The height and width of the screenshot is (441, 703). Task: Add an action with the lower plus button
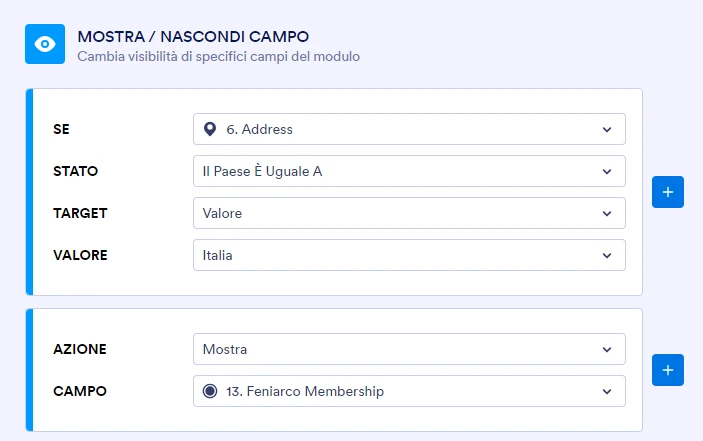click(x=667, y=370)
